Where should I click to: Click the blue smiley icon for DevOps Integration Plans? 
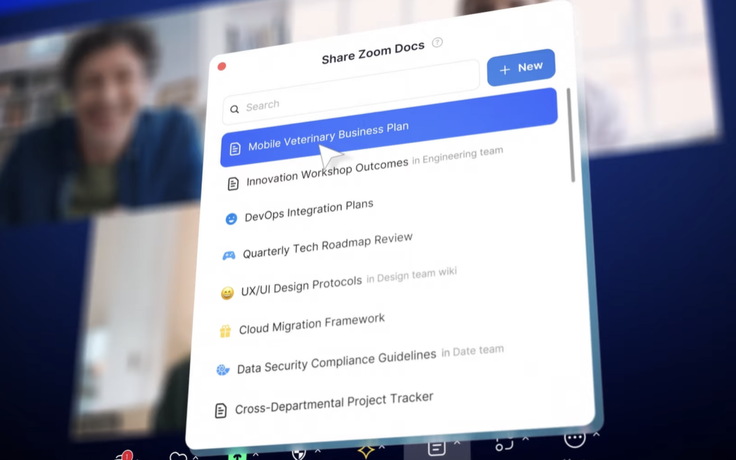(x=231, y=219)
